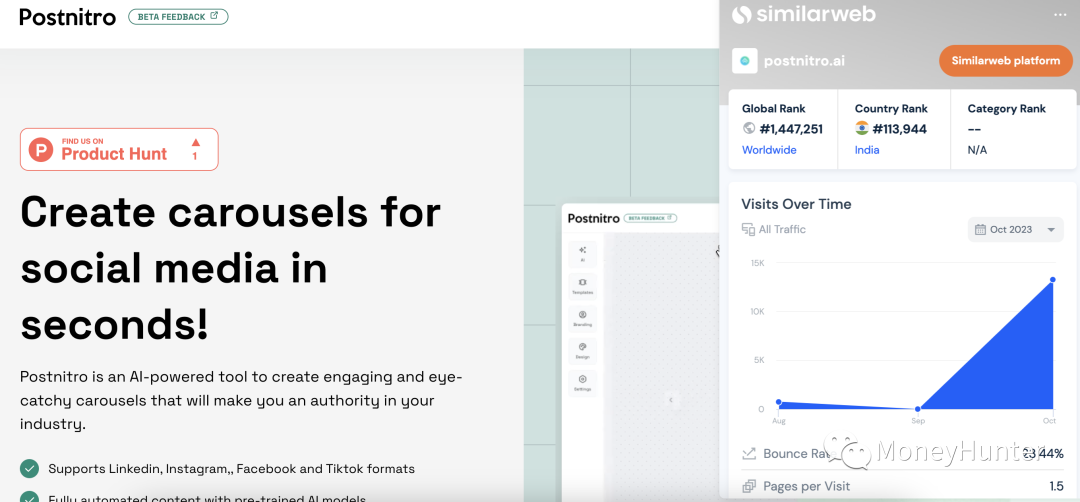The image size is (1080, 502).
Task: Select the Templates sidebar icon
Action: 582,286
